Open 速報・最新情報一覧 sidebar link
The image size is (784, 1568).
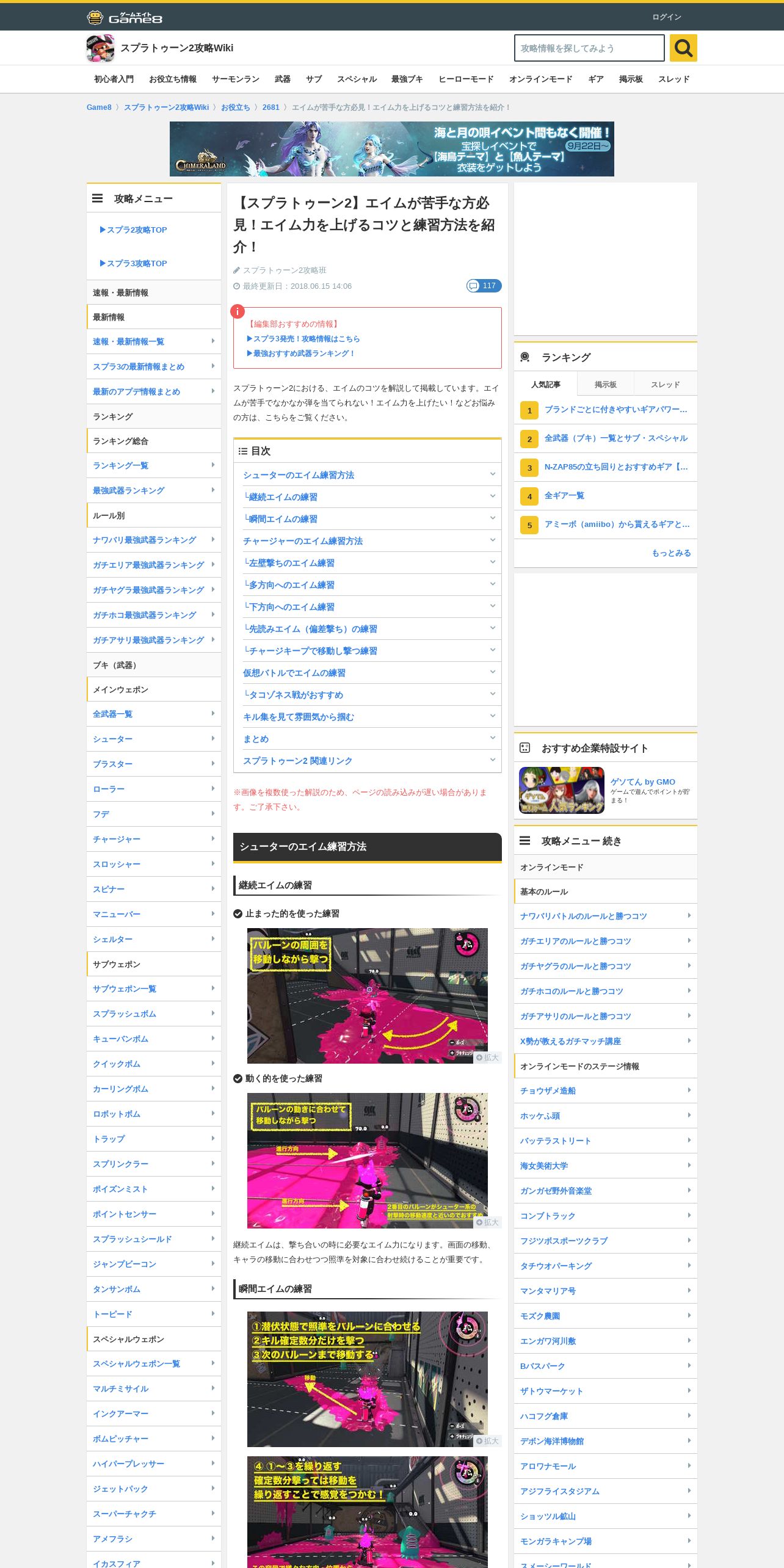point(154,341)
